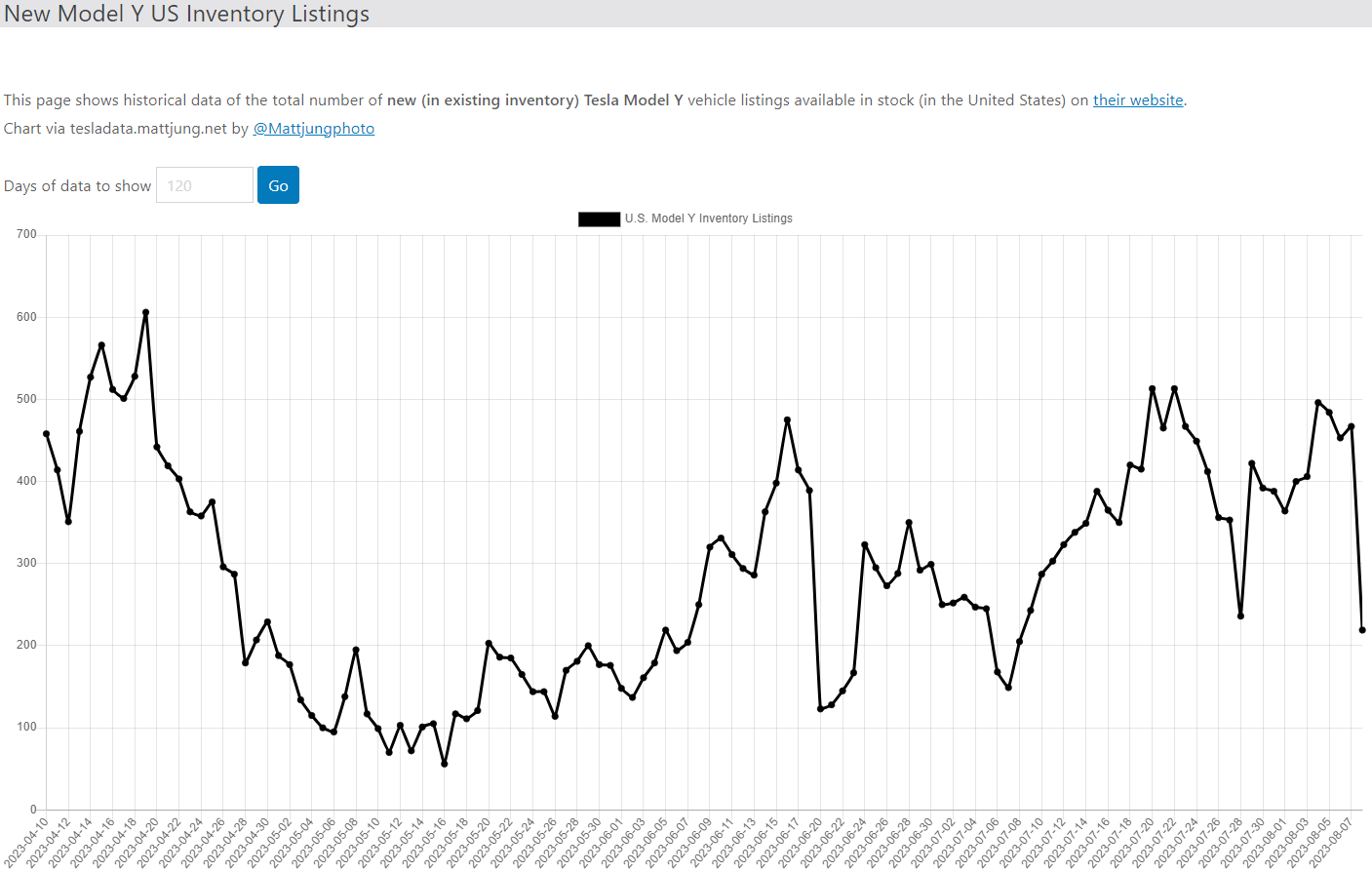1372x873 pixels.
Task: Click the y-axis label 200
Action: (26, 645)
